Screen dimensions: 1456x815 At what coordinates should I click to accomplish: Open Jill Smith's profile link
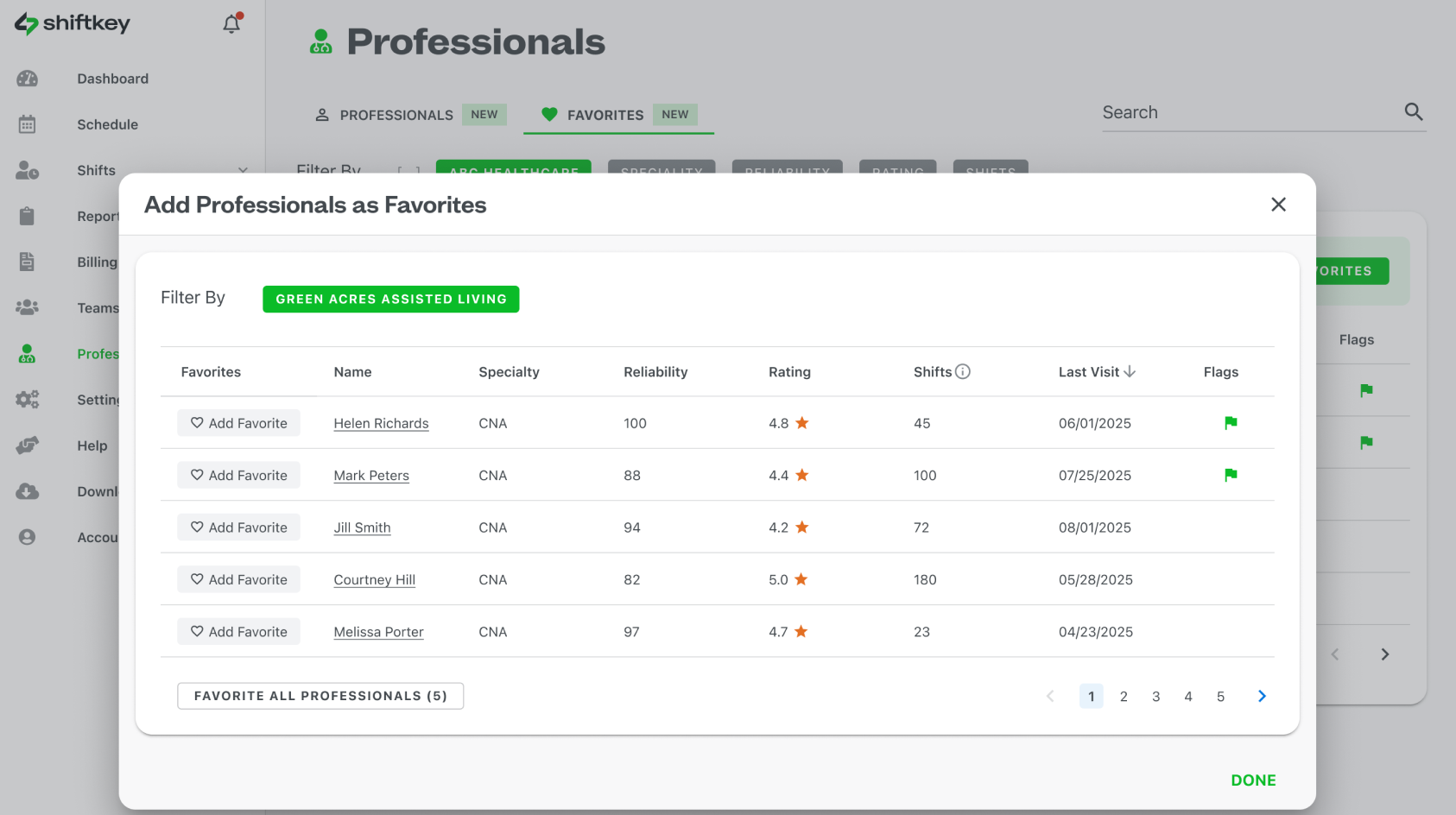click(362, 527)
